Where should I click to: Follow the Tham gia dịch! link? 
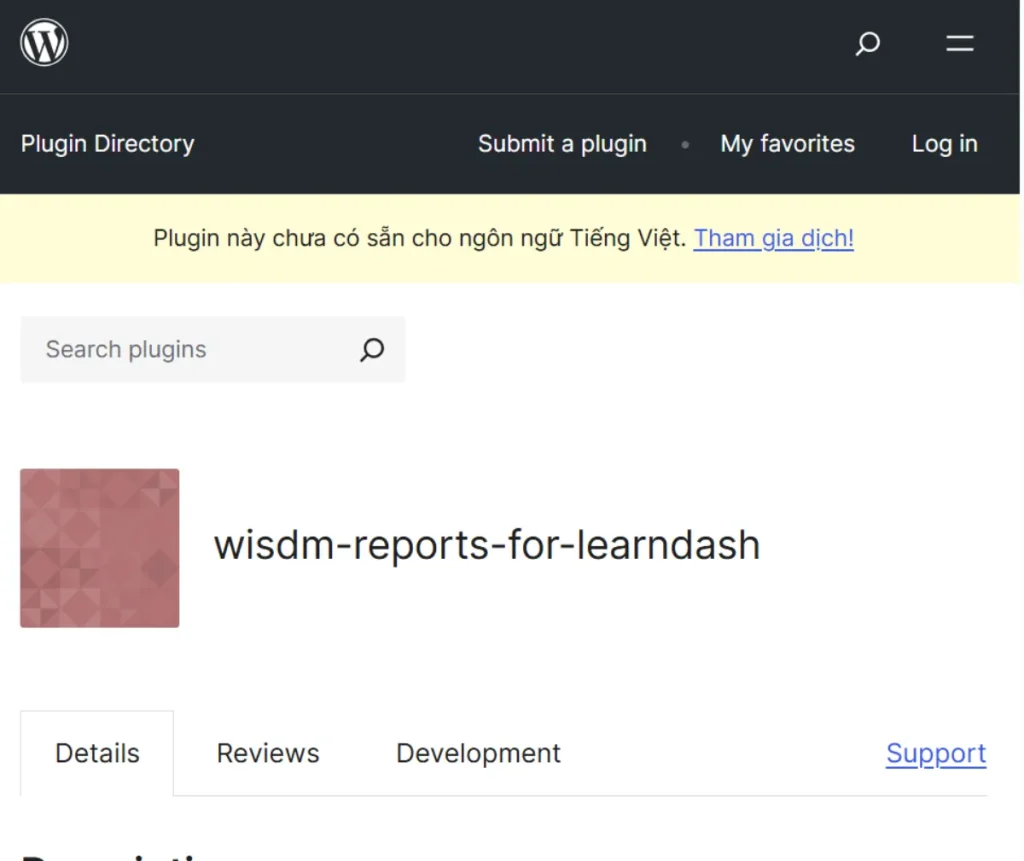tap(773, 238)
